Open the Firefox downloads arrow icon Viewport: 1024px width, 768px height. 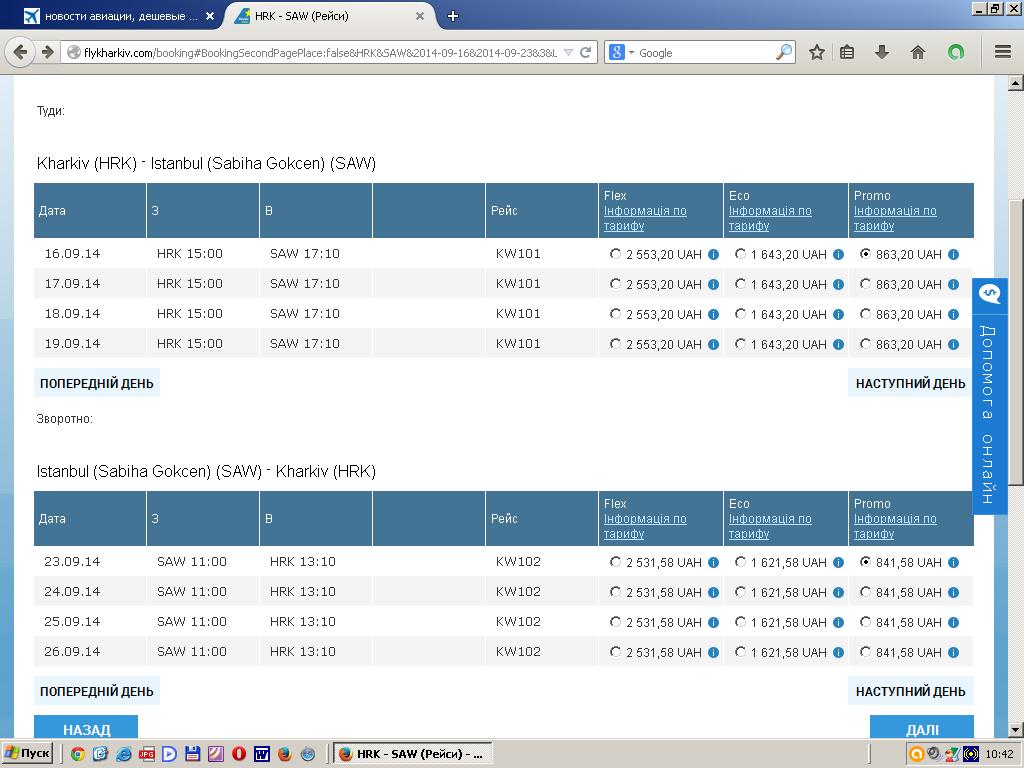click(x=882, y=52)
